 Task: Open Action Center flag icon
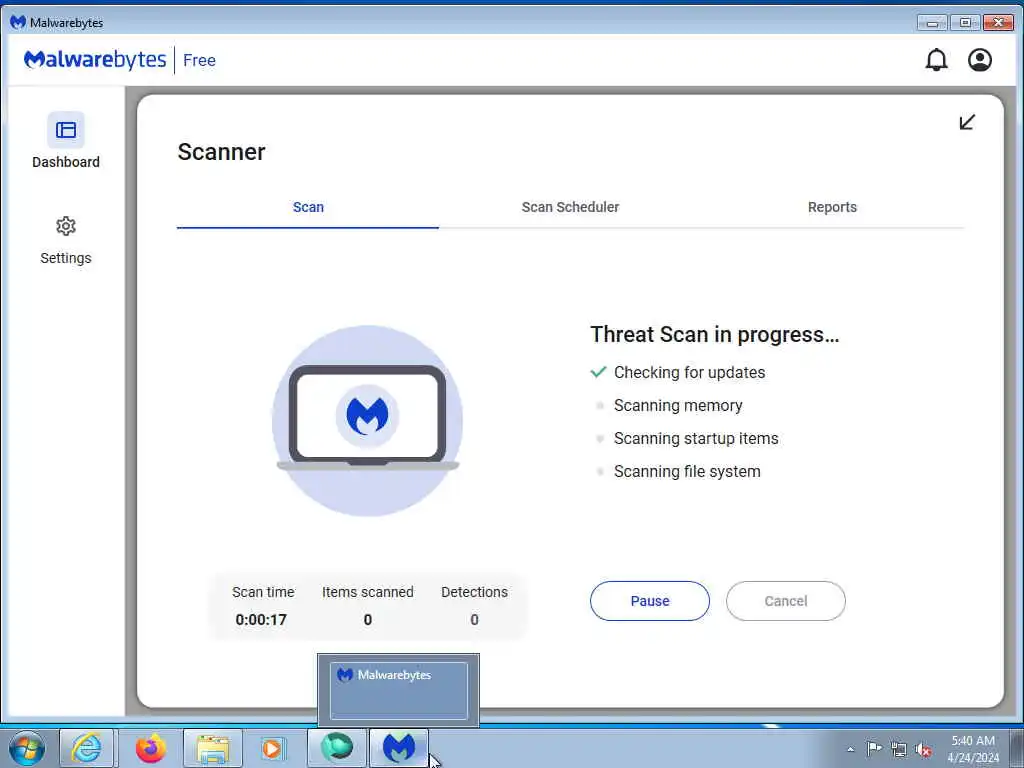pos(874,749)
